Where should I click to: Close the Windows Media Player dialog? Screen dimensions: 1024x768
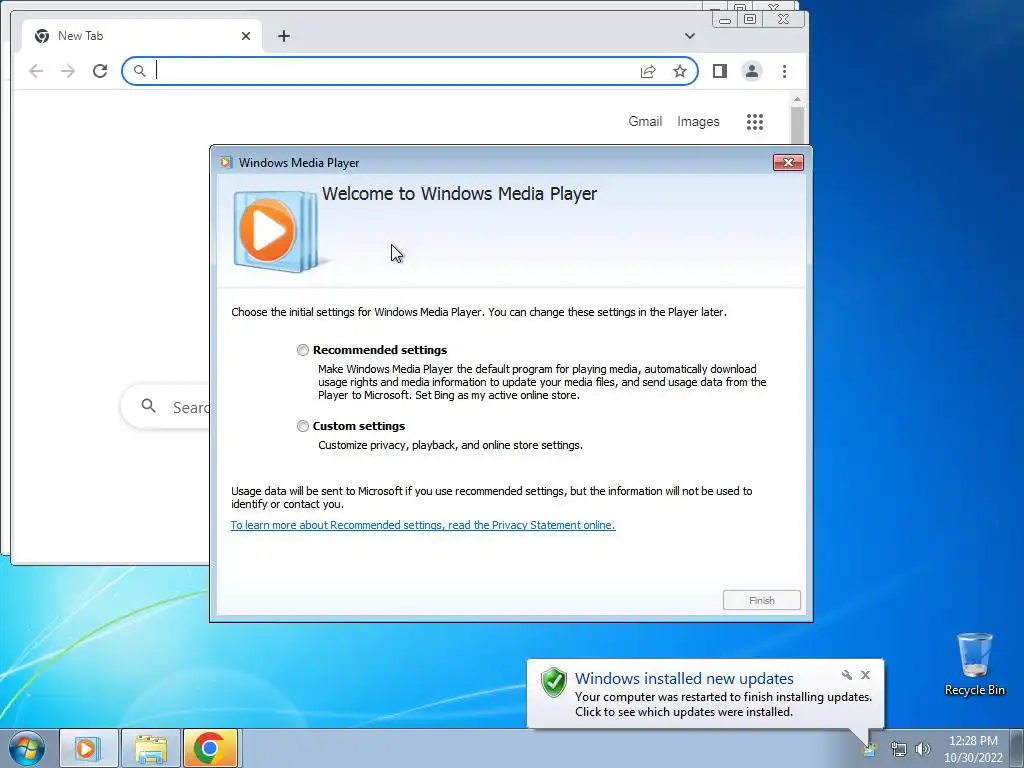pos(788,163)
